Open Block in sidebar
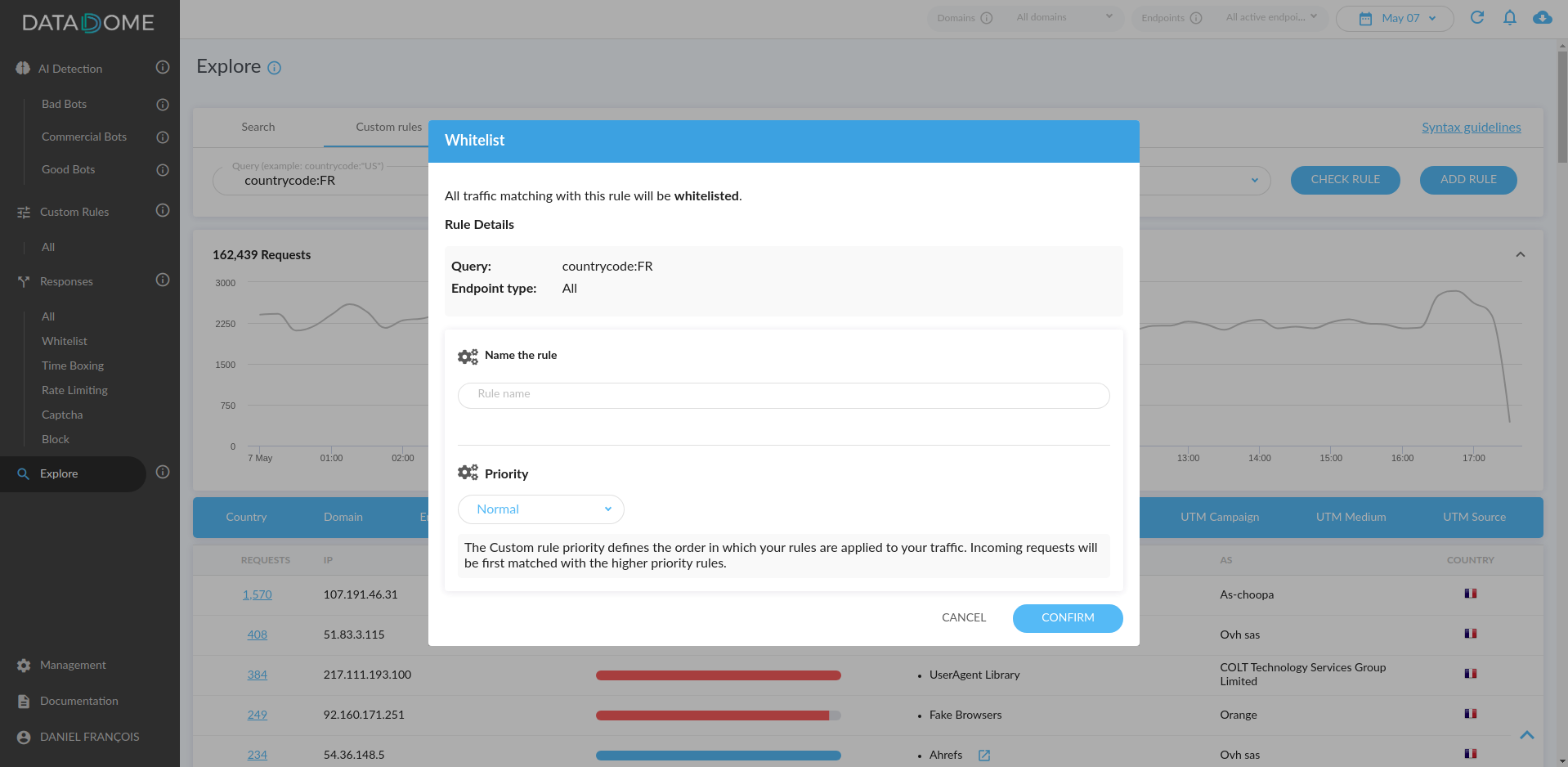This screenshot has height=767, width=1568. pos(56,440)
